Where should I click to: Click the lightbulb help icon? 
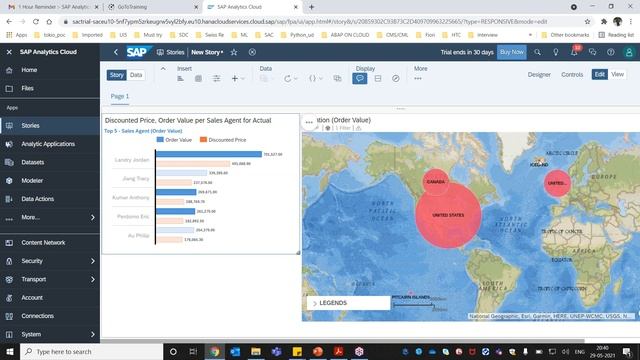click(x=556, y=52)
